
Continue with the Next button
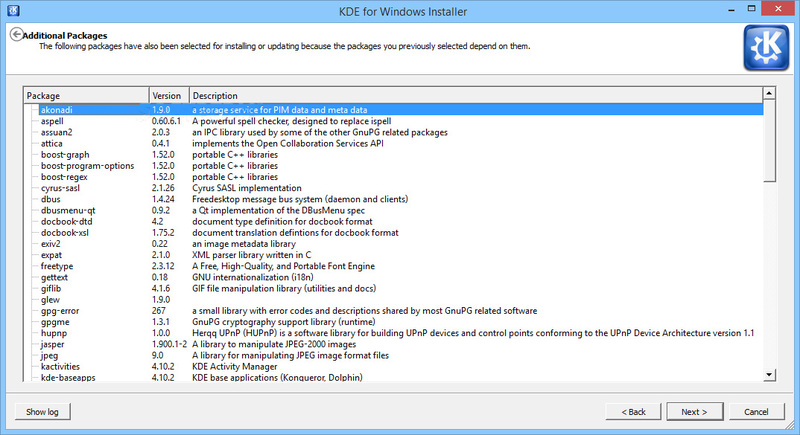[x=694, y=412]
